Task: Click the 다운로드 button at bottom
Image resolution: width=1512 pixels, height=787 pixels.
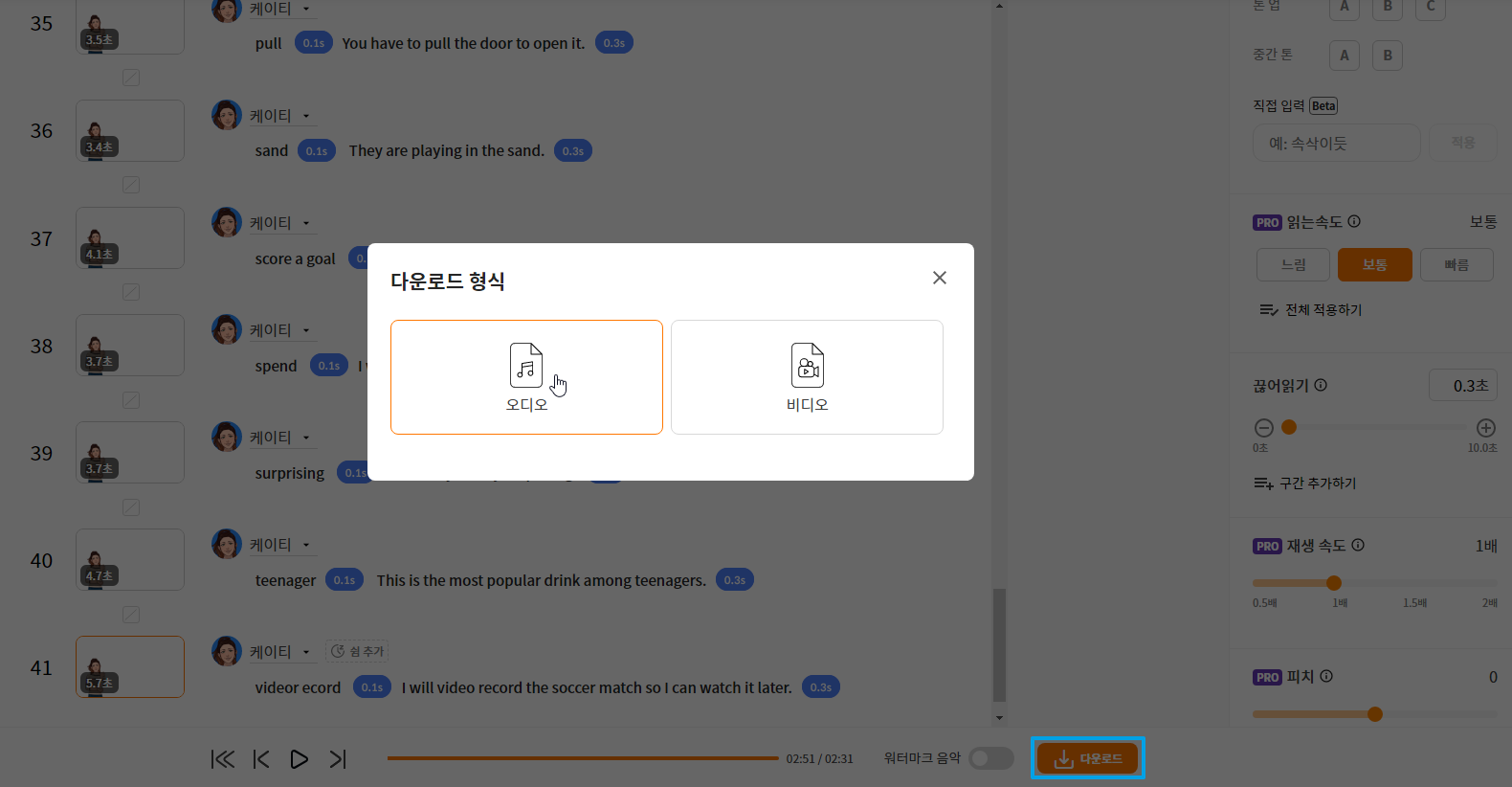Action: 1088,758
